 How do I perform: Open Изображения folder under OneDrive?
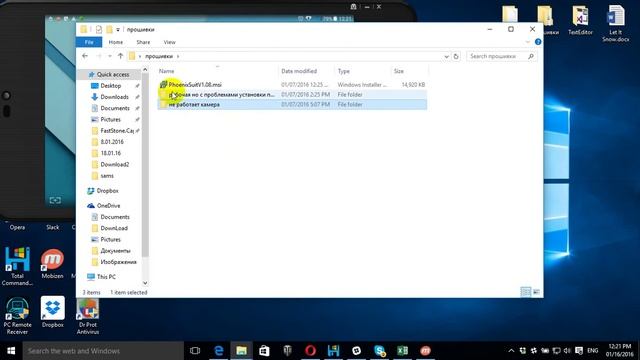(118, 262)
